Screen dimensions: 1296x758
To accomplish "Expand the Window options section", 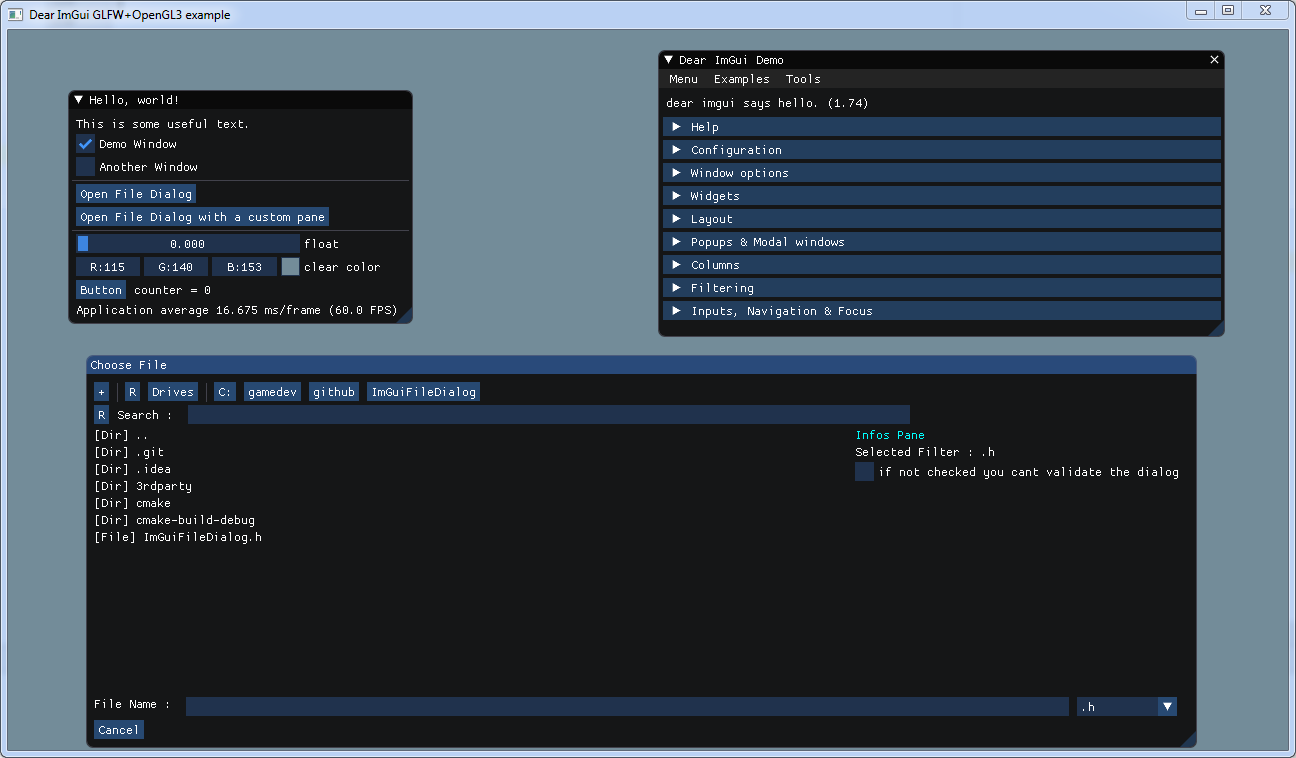I will (x=942, y=173).
